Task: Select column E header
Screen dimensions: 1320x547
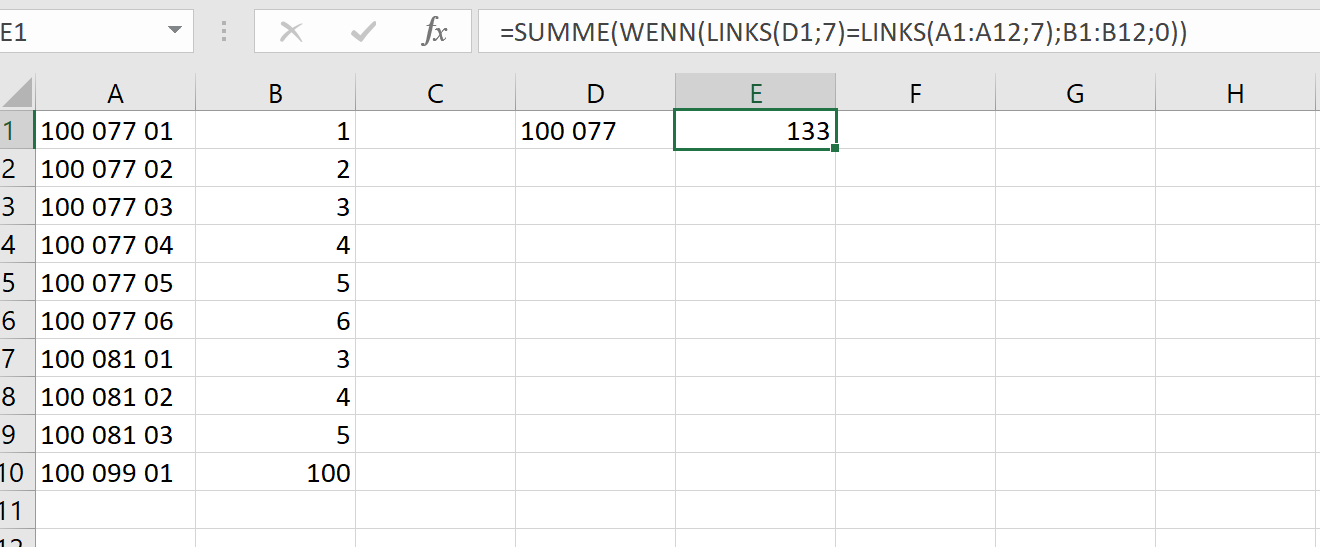Action: point(756,94)
